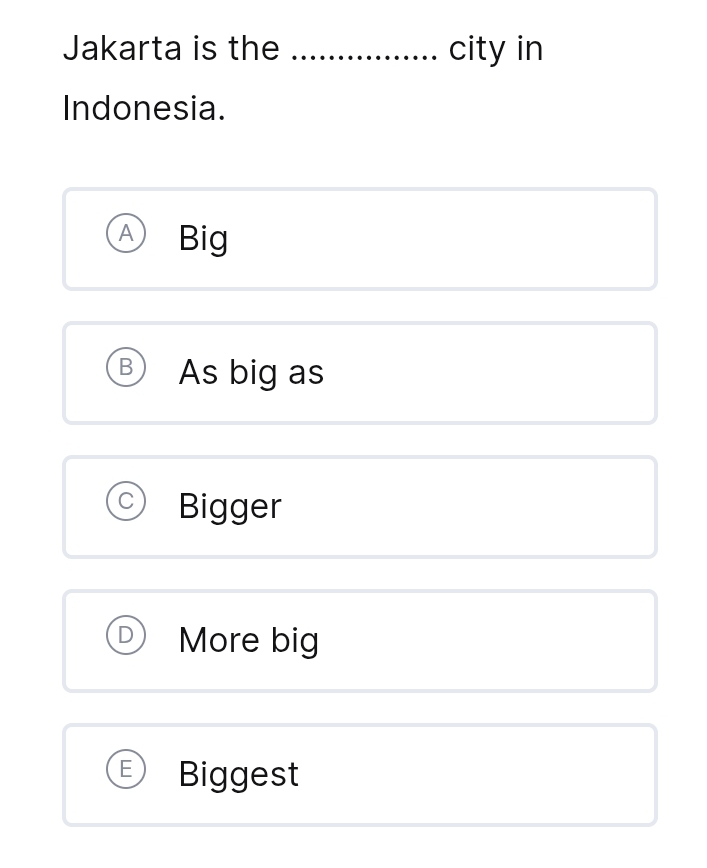Select the circled A radio icon
This screenshot has height=868, width=707.
(x=125, y=234)
